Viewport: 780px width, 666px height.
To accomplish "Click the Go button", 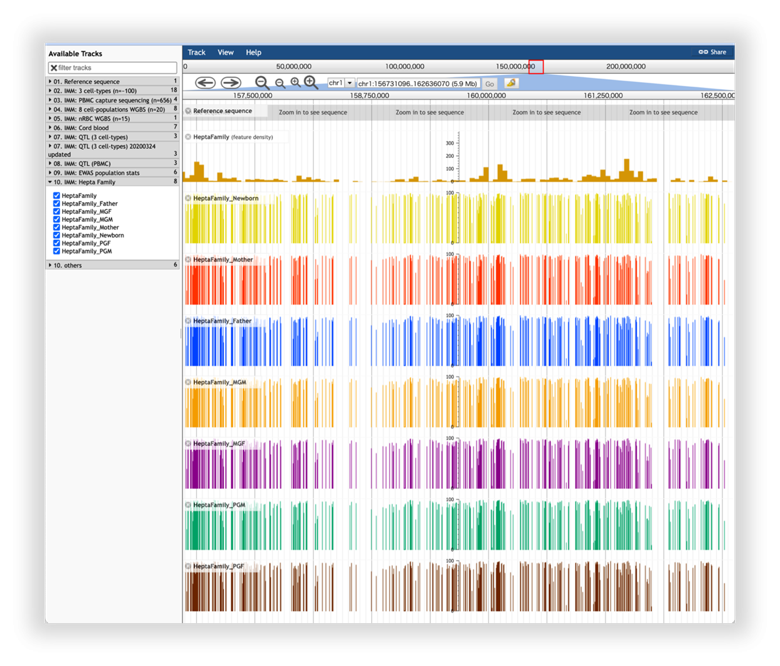I will coord(489,84).
